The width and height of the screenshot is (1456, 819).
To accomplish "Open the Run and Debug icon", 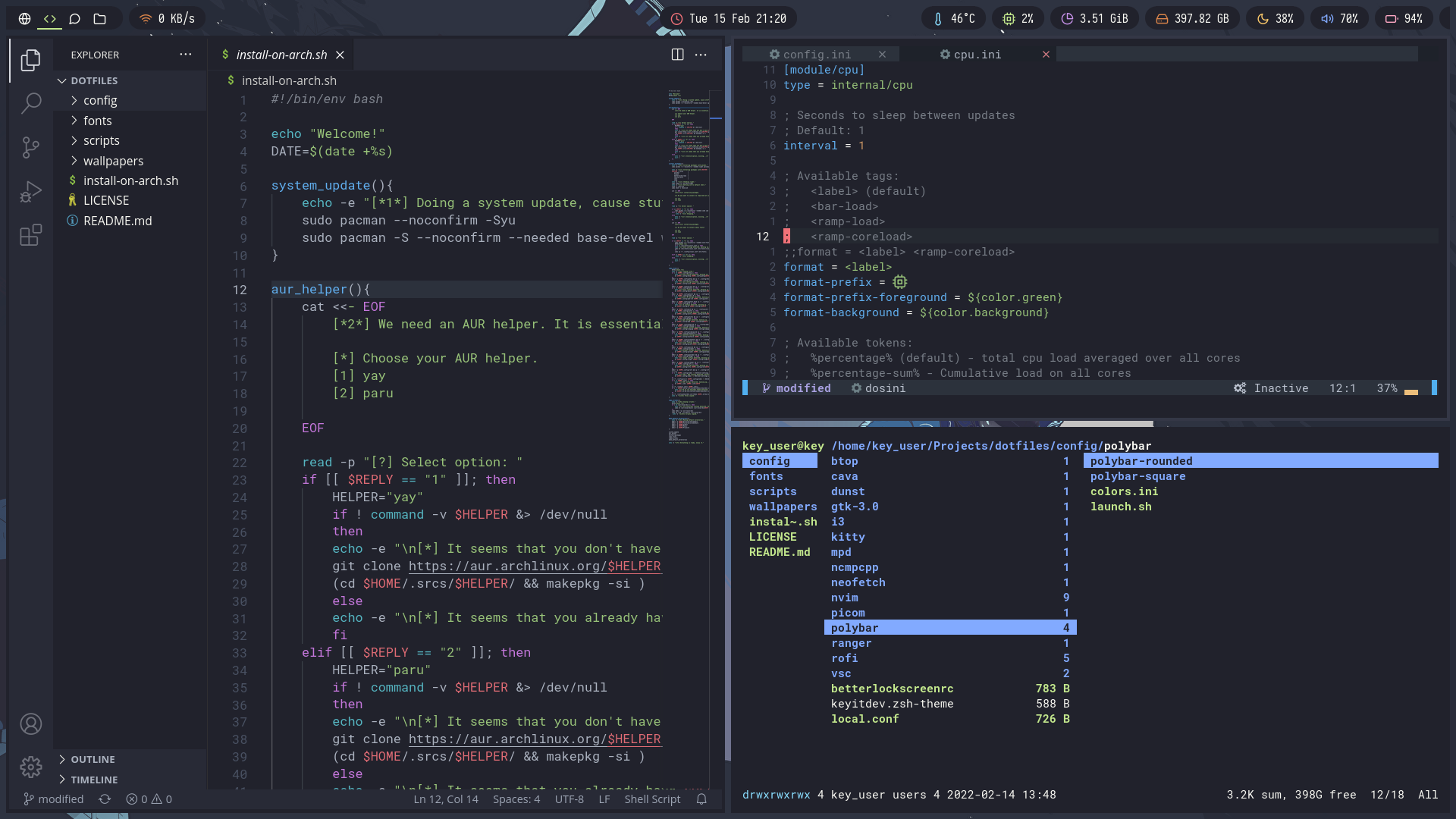I will tap(30, 191).
